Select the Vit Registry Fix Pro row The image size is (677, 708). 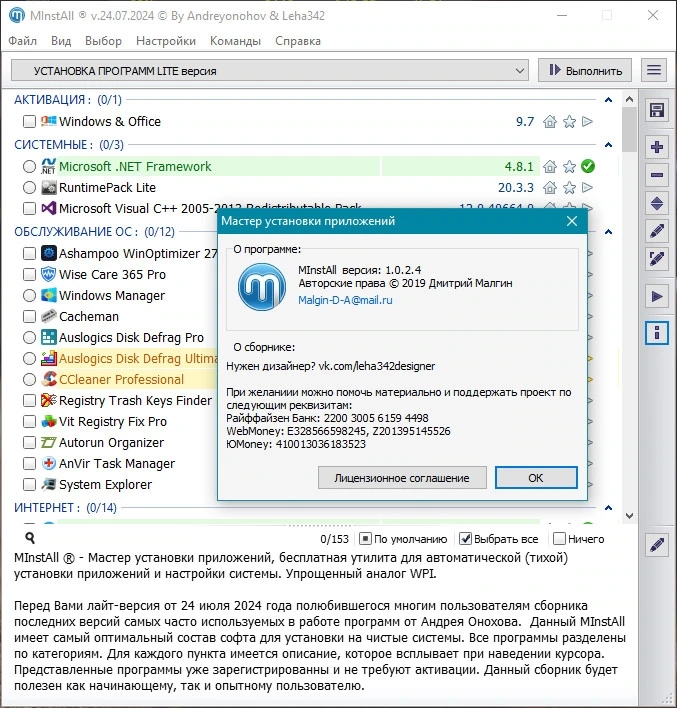coord(113,421)
